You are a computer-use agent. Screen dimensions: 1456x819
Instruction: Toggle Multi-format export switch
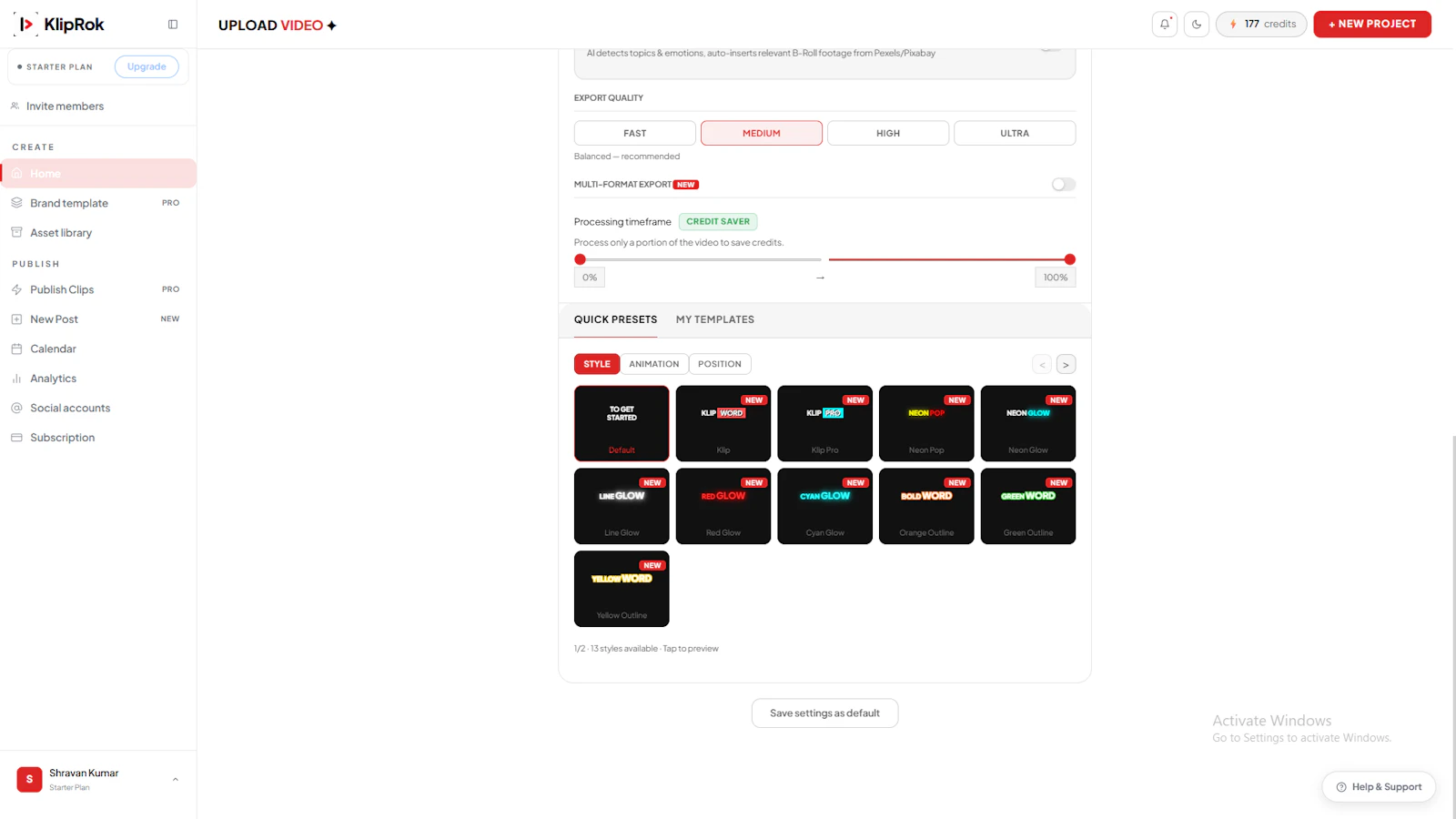(x=1064, y=185)
